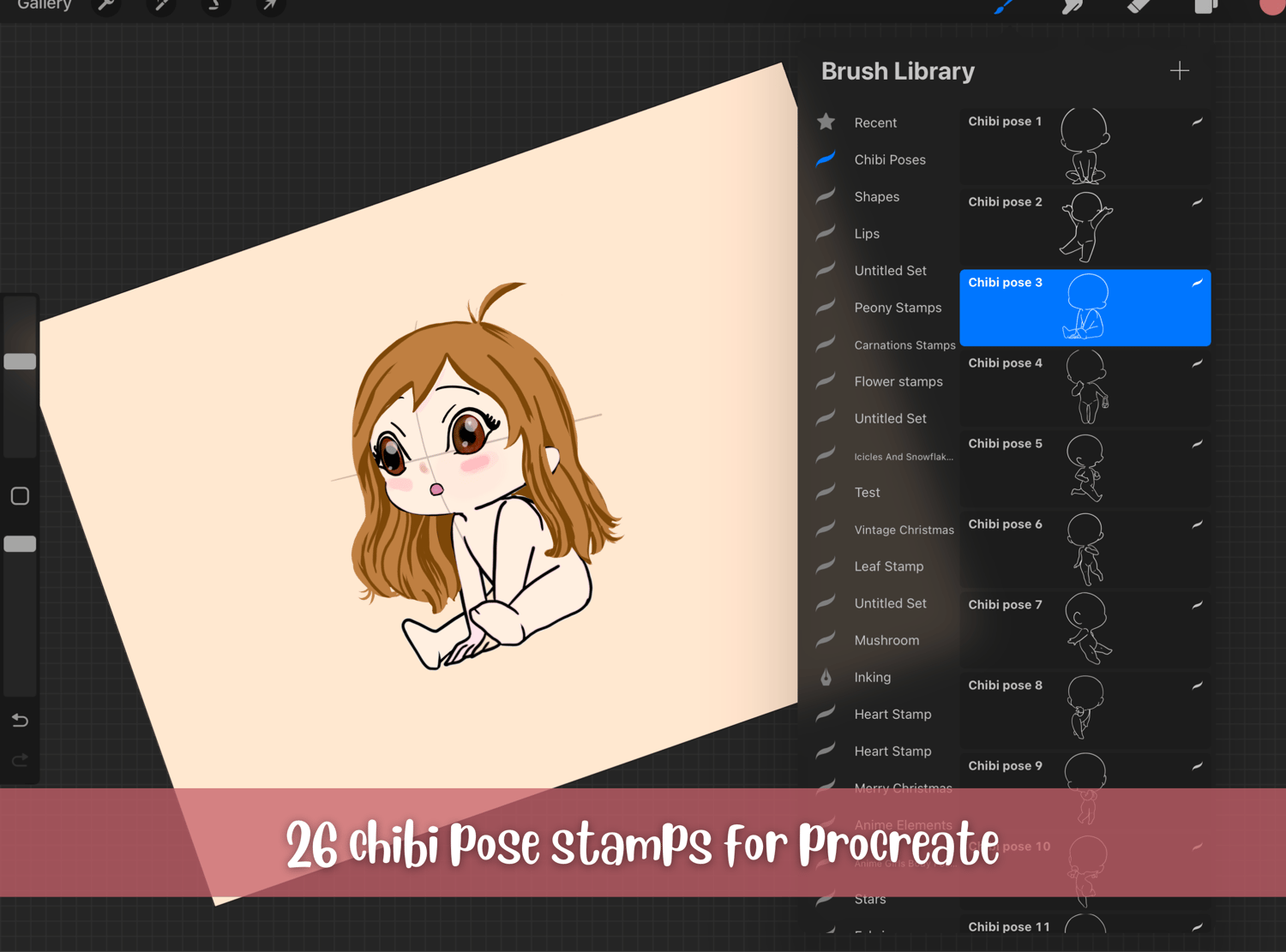Select the Test brush set
This screenshot has height=952, width=1286.
[x=867, y=492]
